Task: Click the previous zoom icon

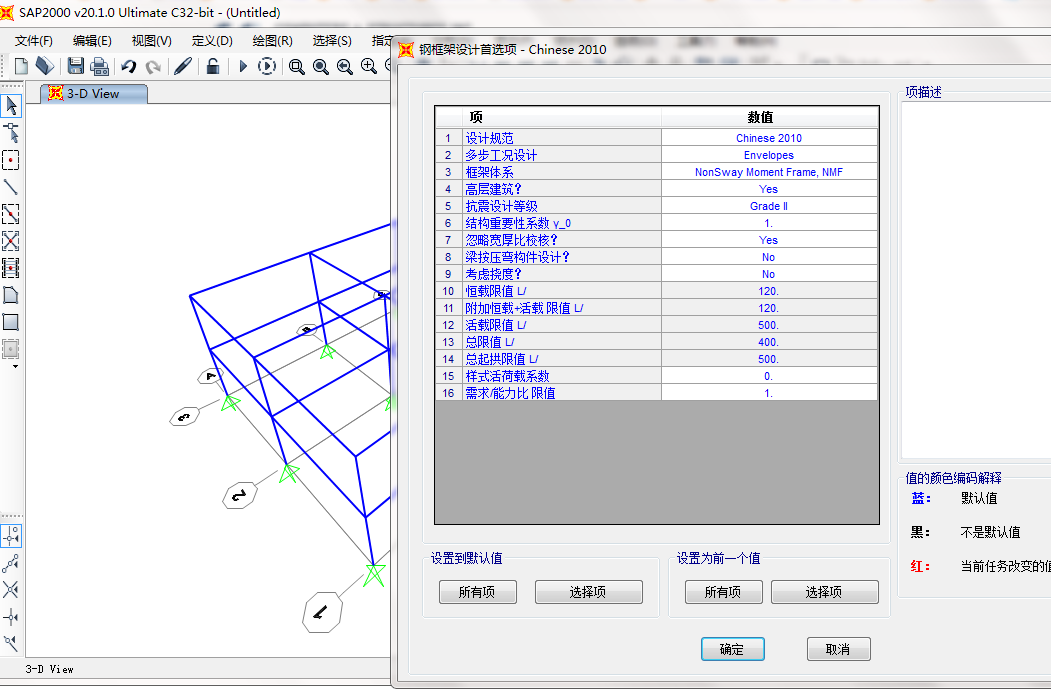Action: coord(345,66)
